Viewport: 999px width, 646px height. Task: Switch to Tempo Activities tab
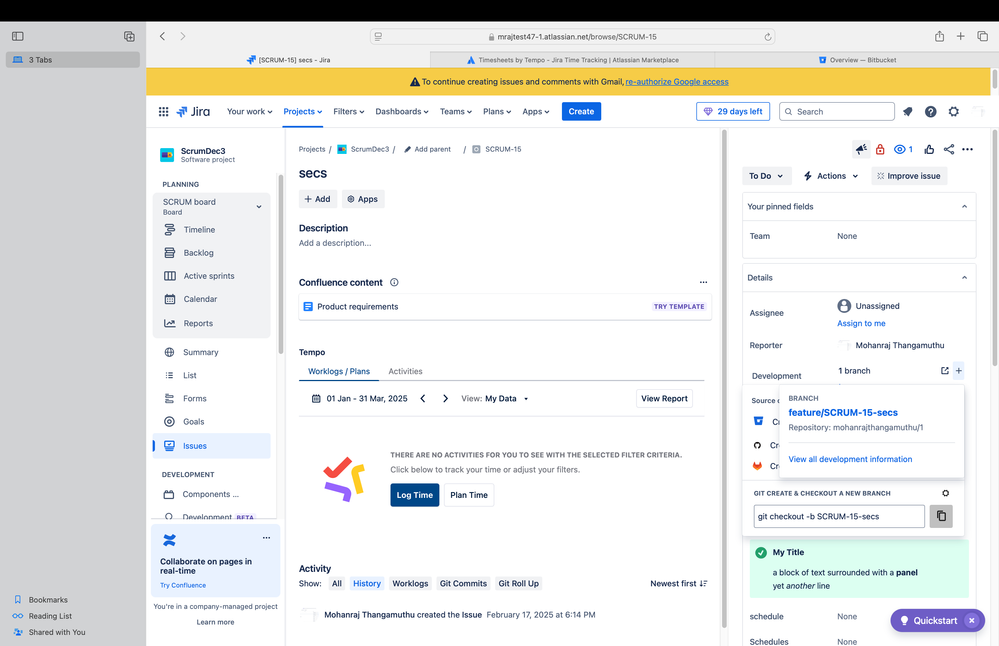pyautogui.click(x=405, y=371)
